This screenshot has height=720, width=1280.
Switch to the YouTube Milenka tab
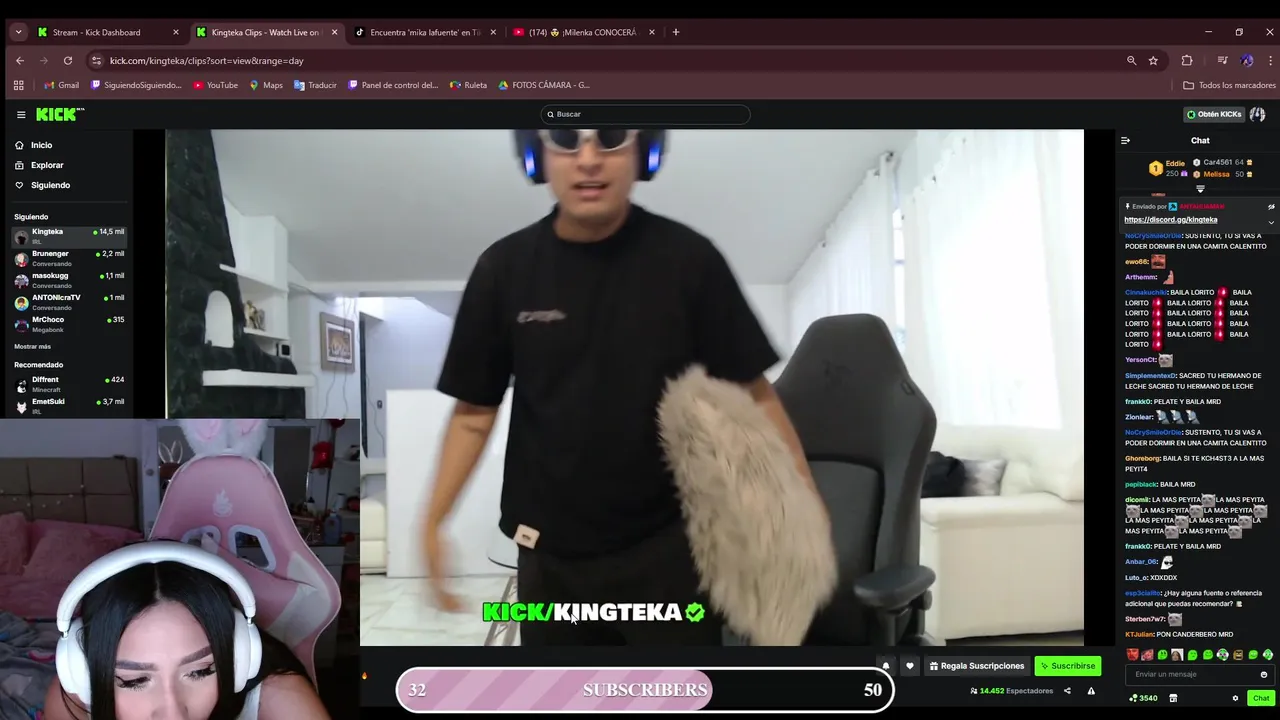click(x=585, y=32)
